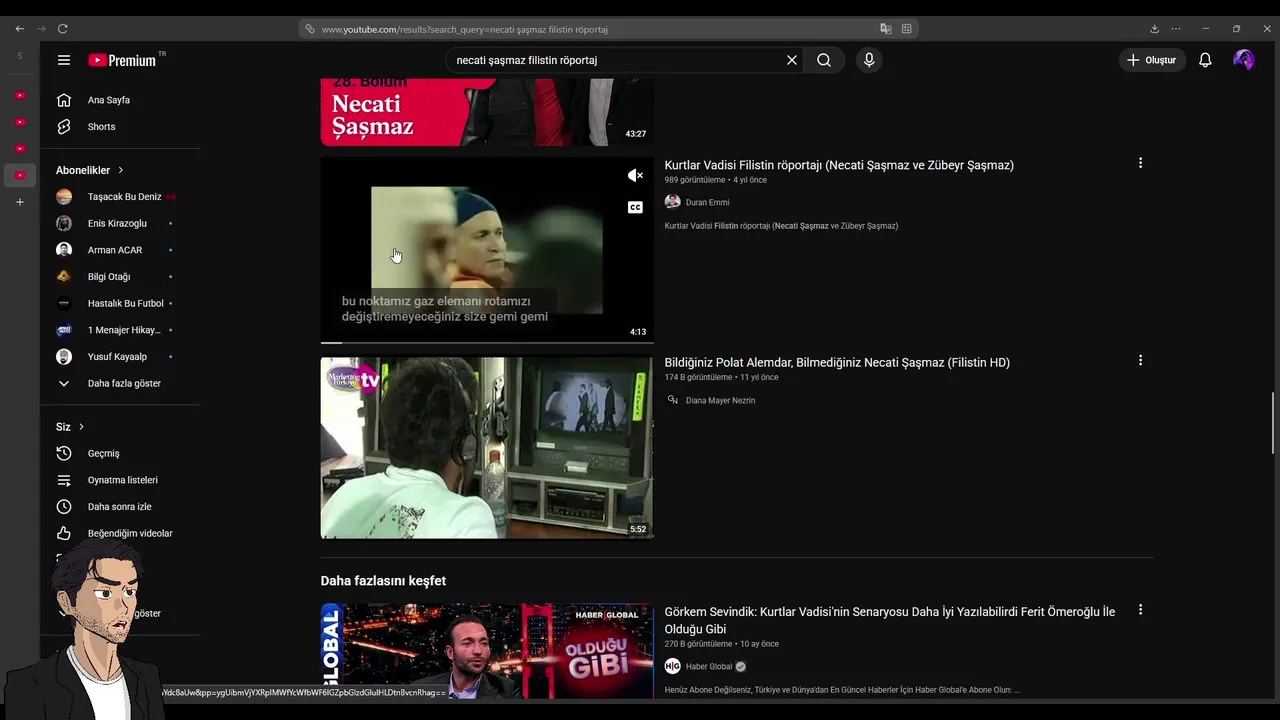The width and height of the screenshot is (1280, 720).
Task: Open the 43:27 Necati Şaşmaz thumbnail
Action: 487,112
